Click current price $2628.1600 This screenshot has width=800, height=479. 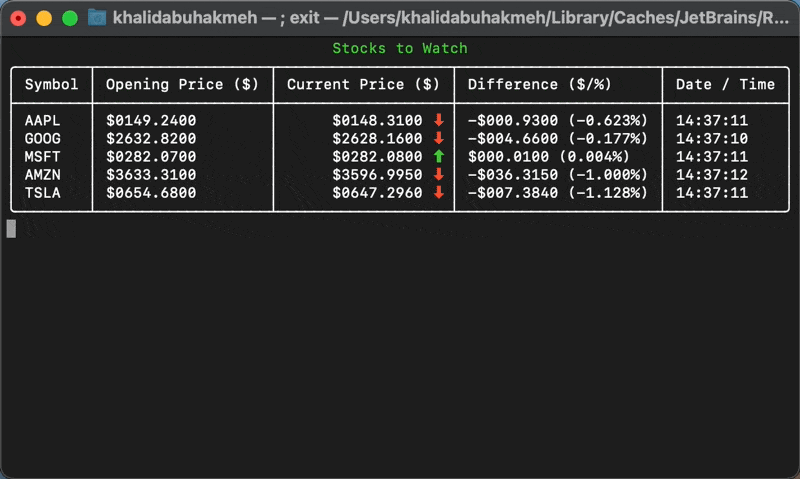[378, 138]
